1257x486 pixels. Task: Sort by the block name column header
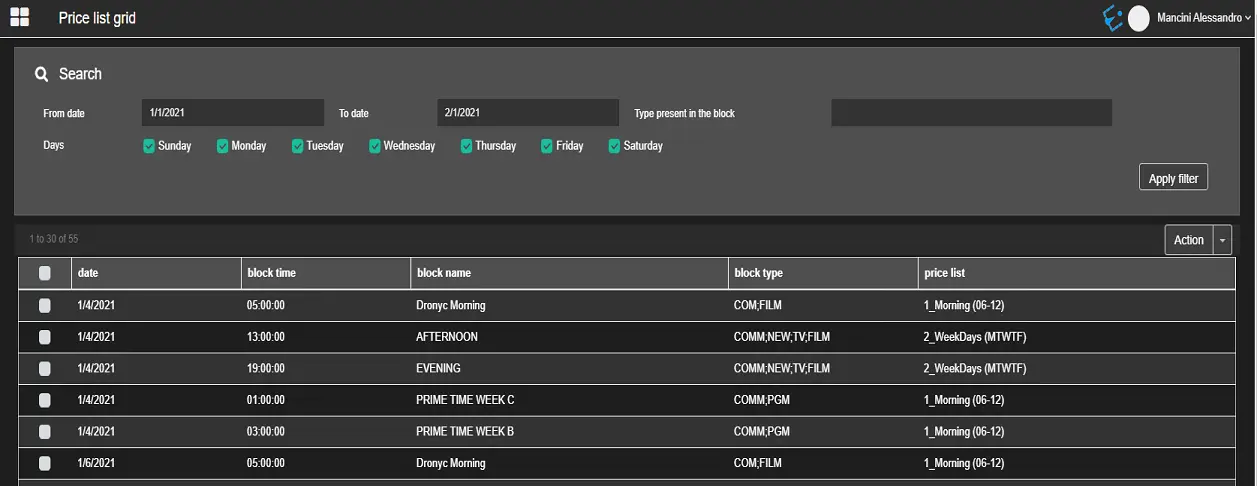pos(444,273)
